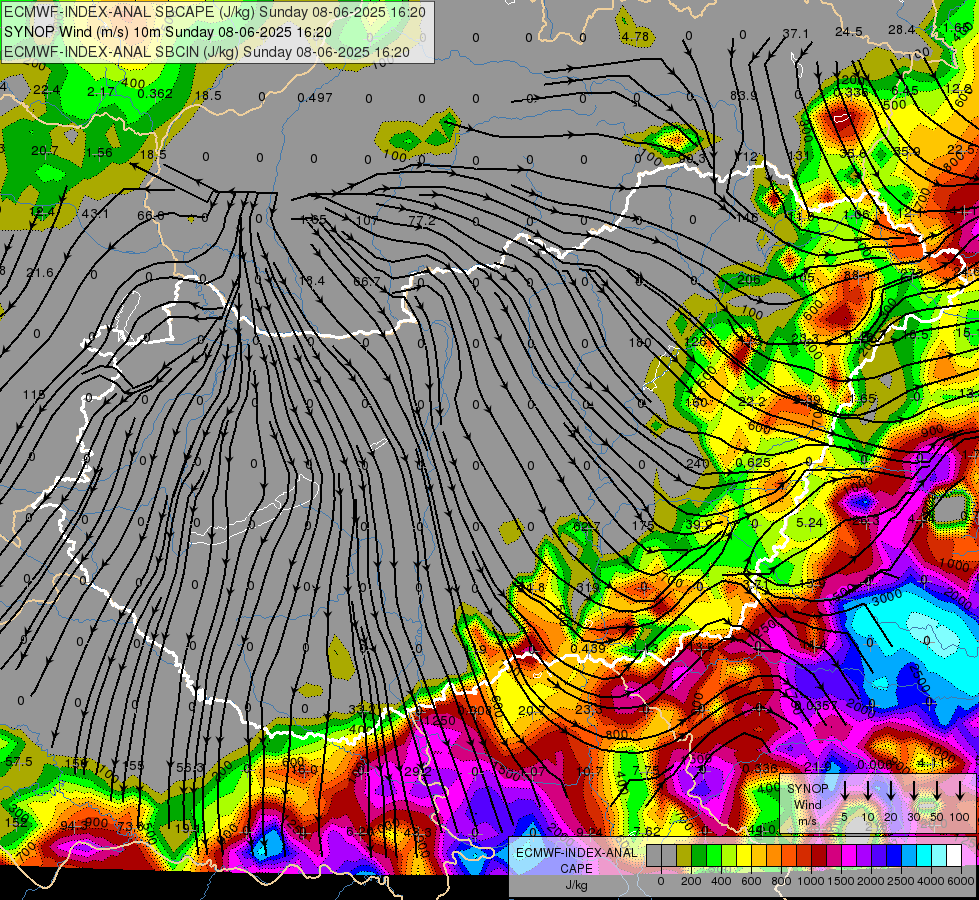Select the SBCAPE title line
979x900 pixels.
tap(215, 12)
